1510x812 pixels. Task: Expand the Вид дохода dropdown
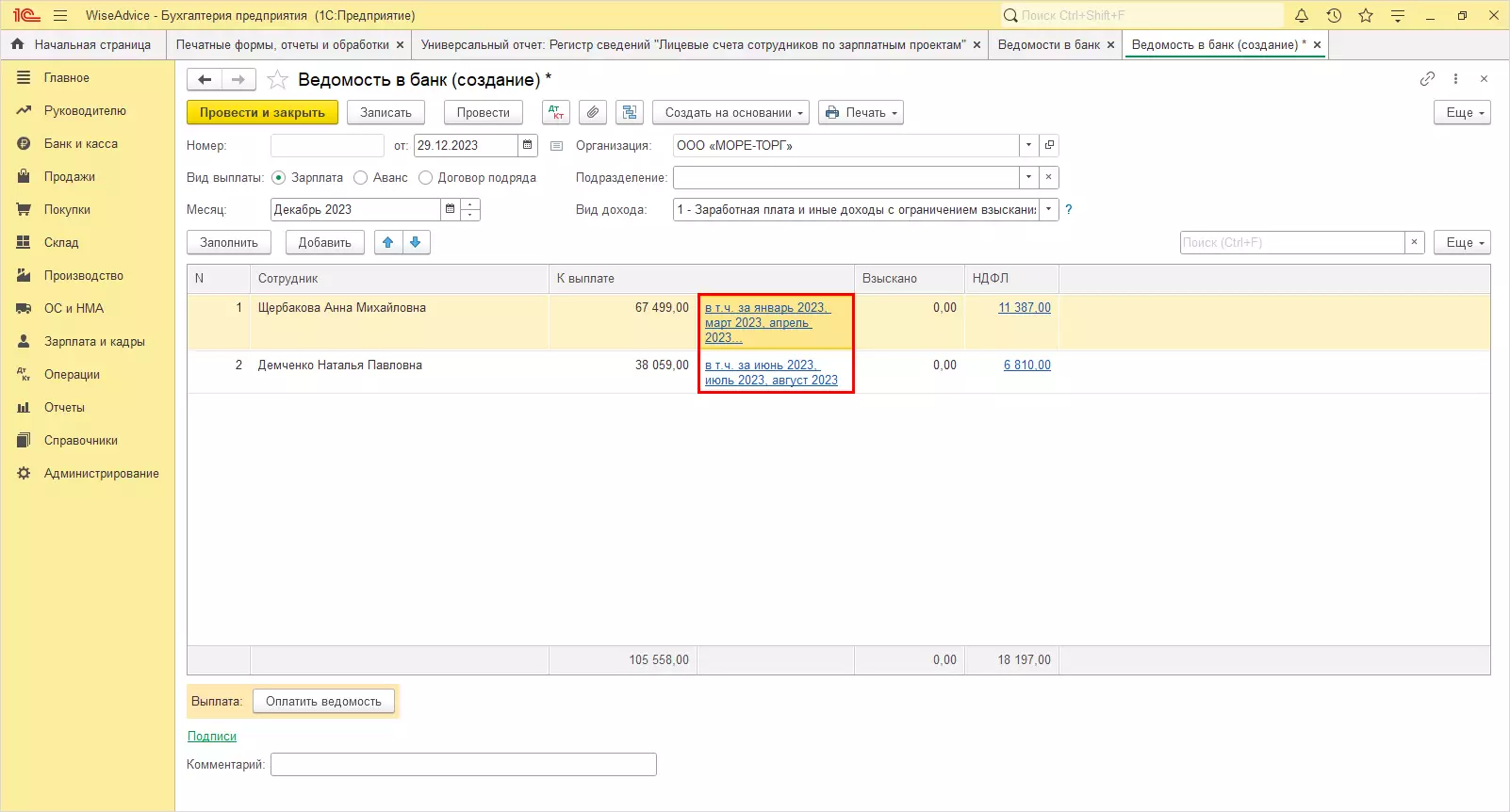click(x=1048, y=210)
